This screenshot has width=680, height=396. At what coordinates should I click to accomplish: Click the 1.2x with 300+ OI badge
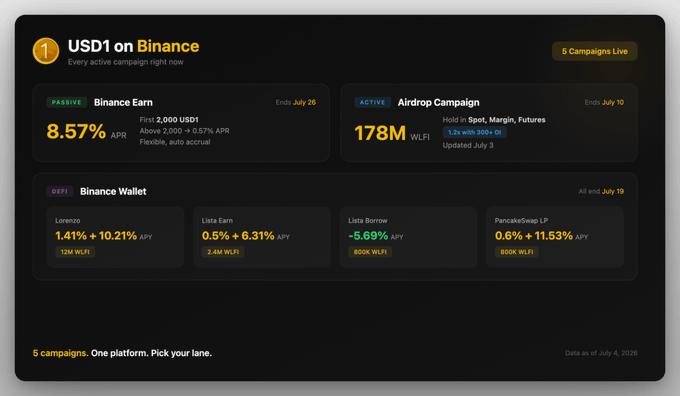point(474,132)
